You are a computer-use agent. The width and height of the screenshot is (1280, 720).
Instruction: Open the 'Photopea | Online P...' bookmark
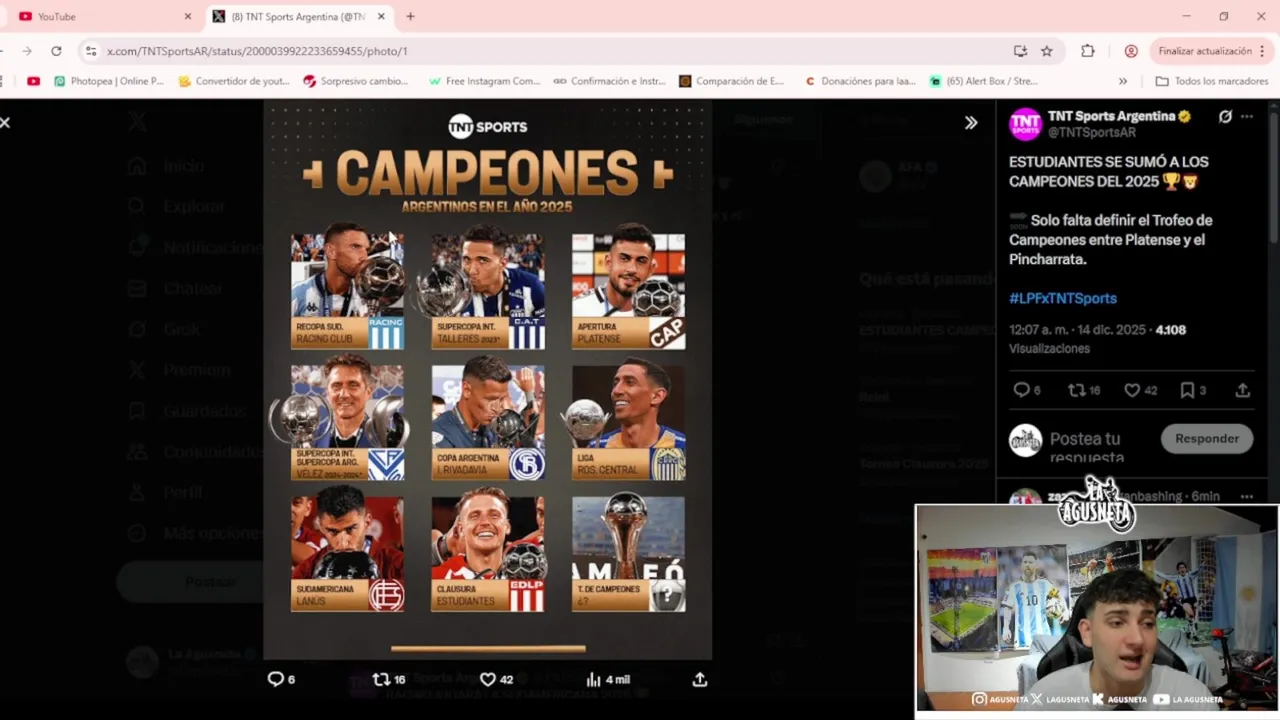(x=109, y=81)
